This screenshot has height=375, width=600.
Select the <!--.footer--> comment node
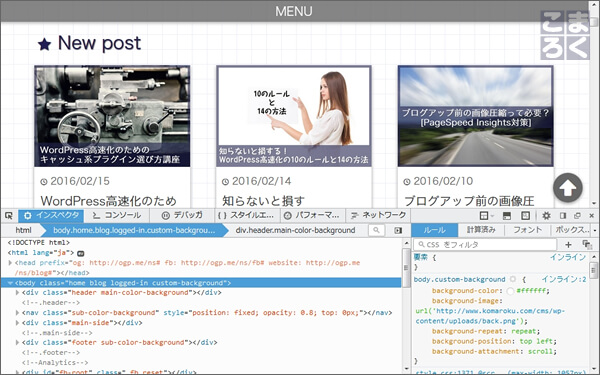click(51, 352)
